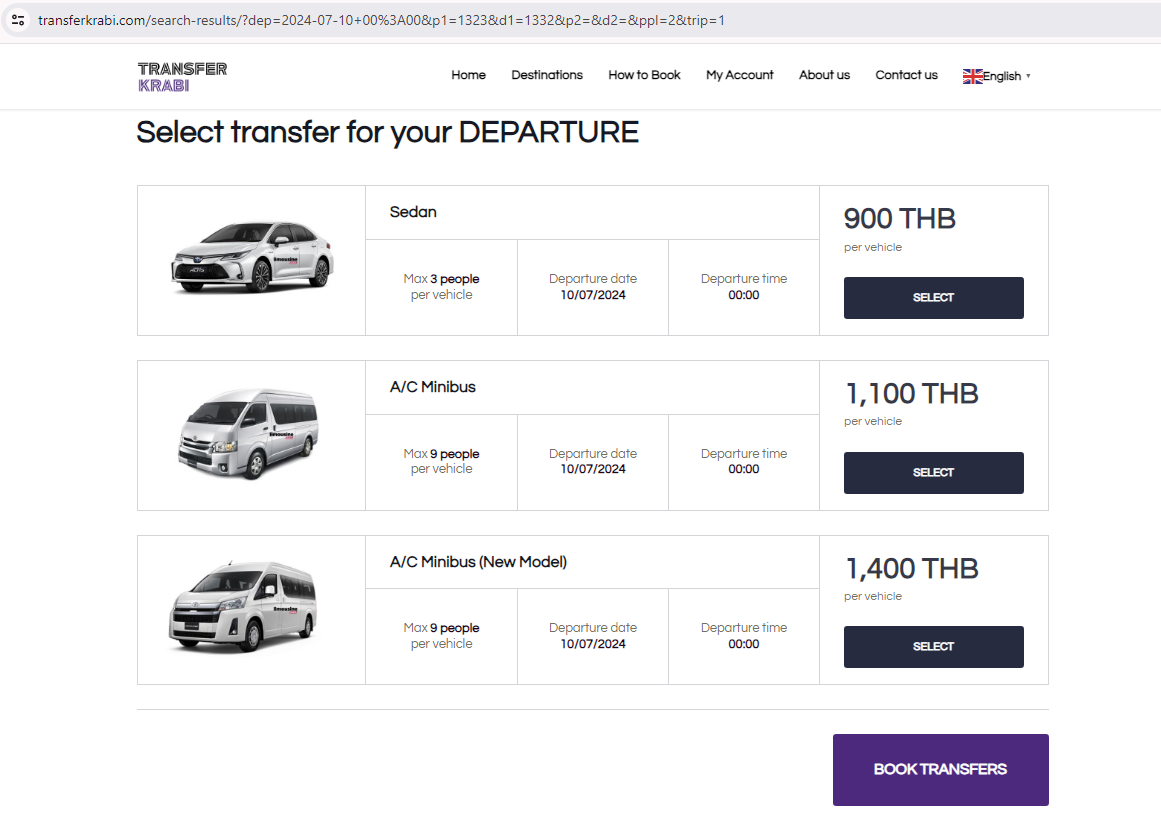Click the Sedan car image
Image resolution: width=1161 pixels, height=817 pixels.
click(252, 258)
